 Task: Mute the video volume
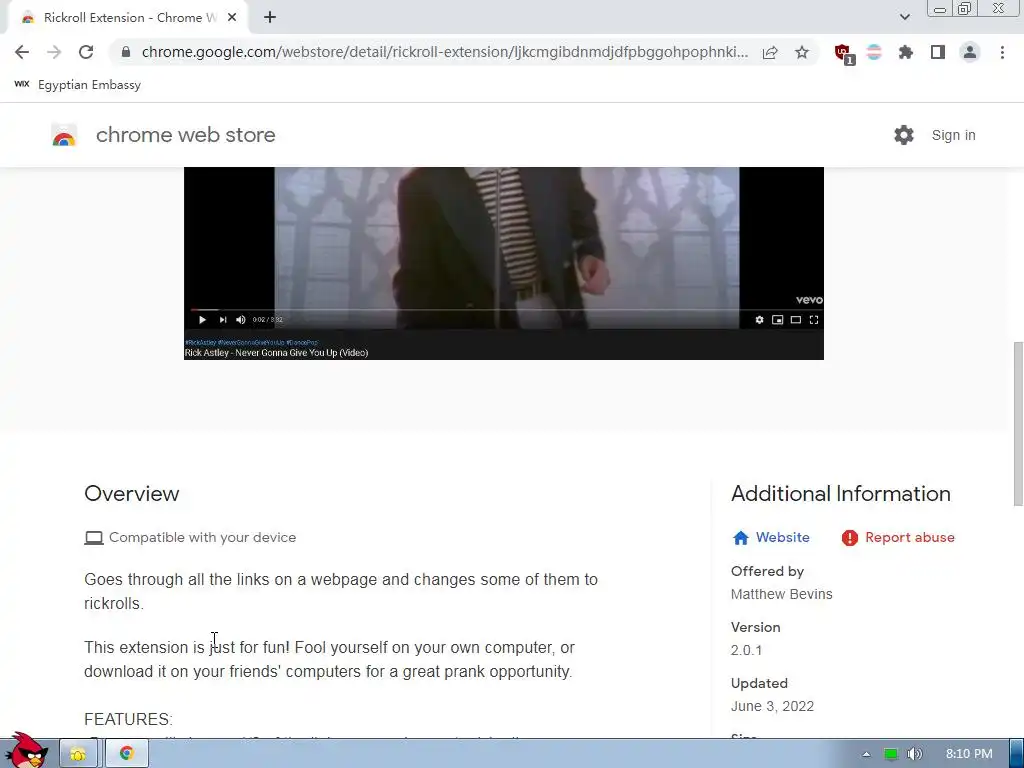point(240,319)
